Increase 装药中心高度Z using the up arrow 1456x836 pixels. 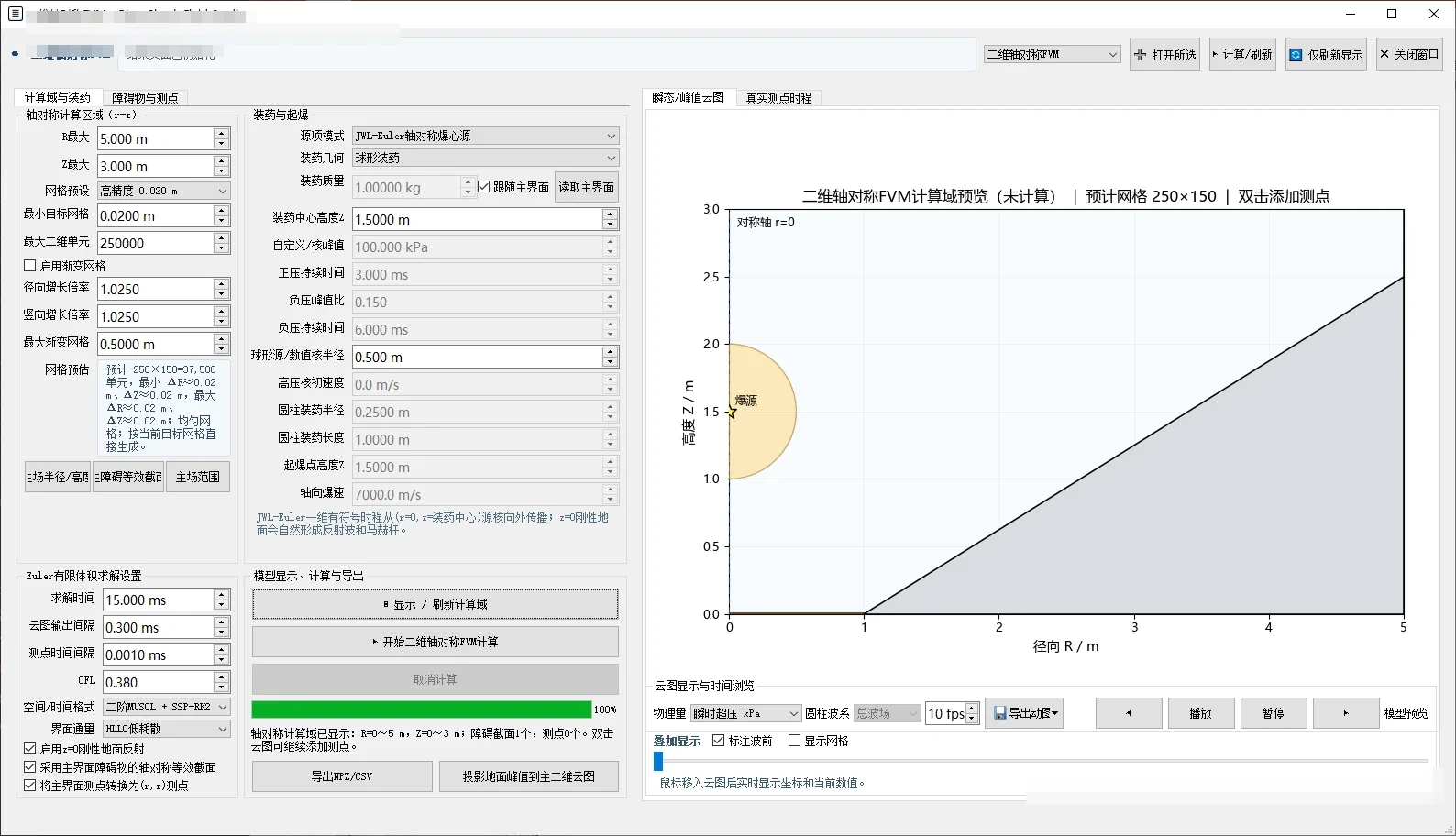tap(610, 214)
